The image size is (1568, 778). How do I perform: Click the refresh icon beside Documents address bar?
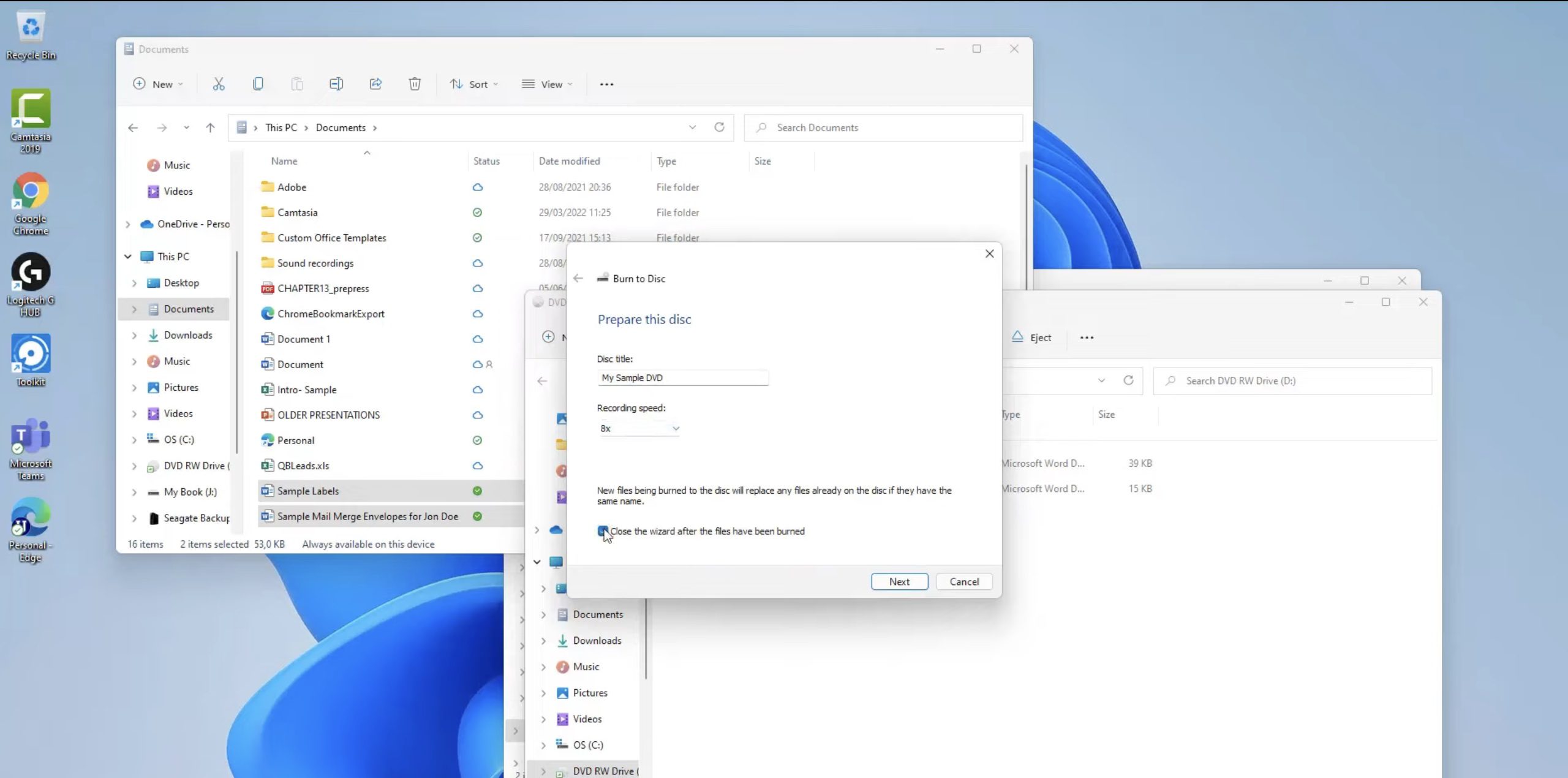(719, 127)
